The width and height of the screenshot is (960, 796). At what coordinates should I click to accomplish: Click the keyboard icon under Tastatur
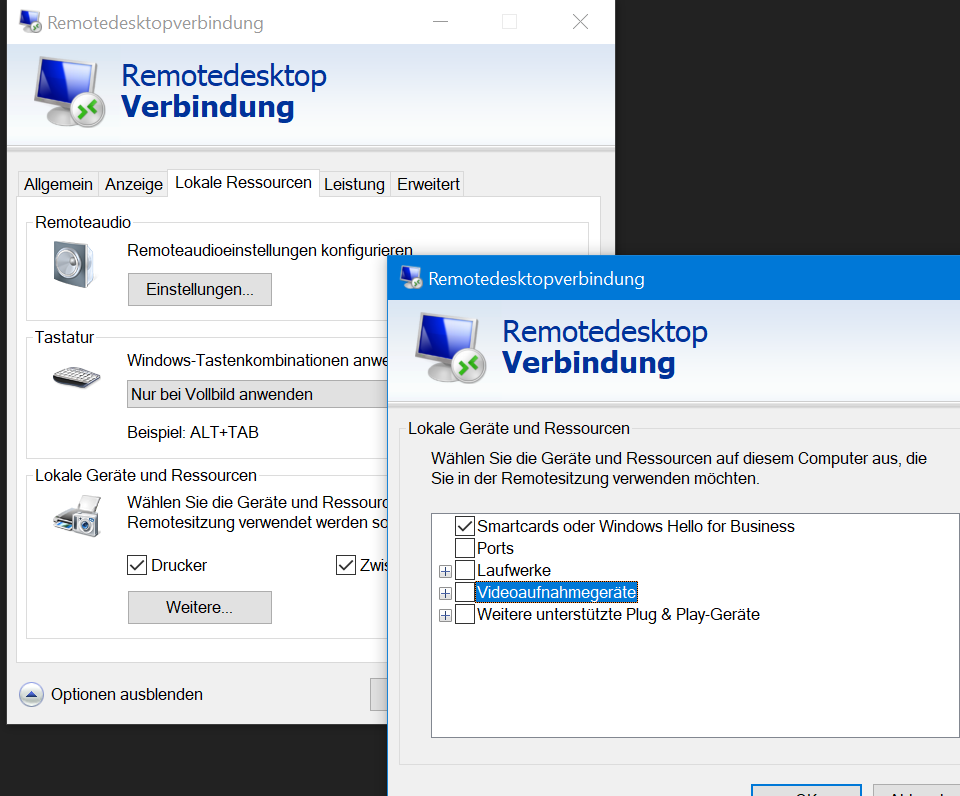pyautogui.click(x=77, y=377)
